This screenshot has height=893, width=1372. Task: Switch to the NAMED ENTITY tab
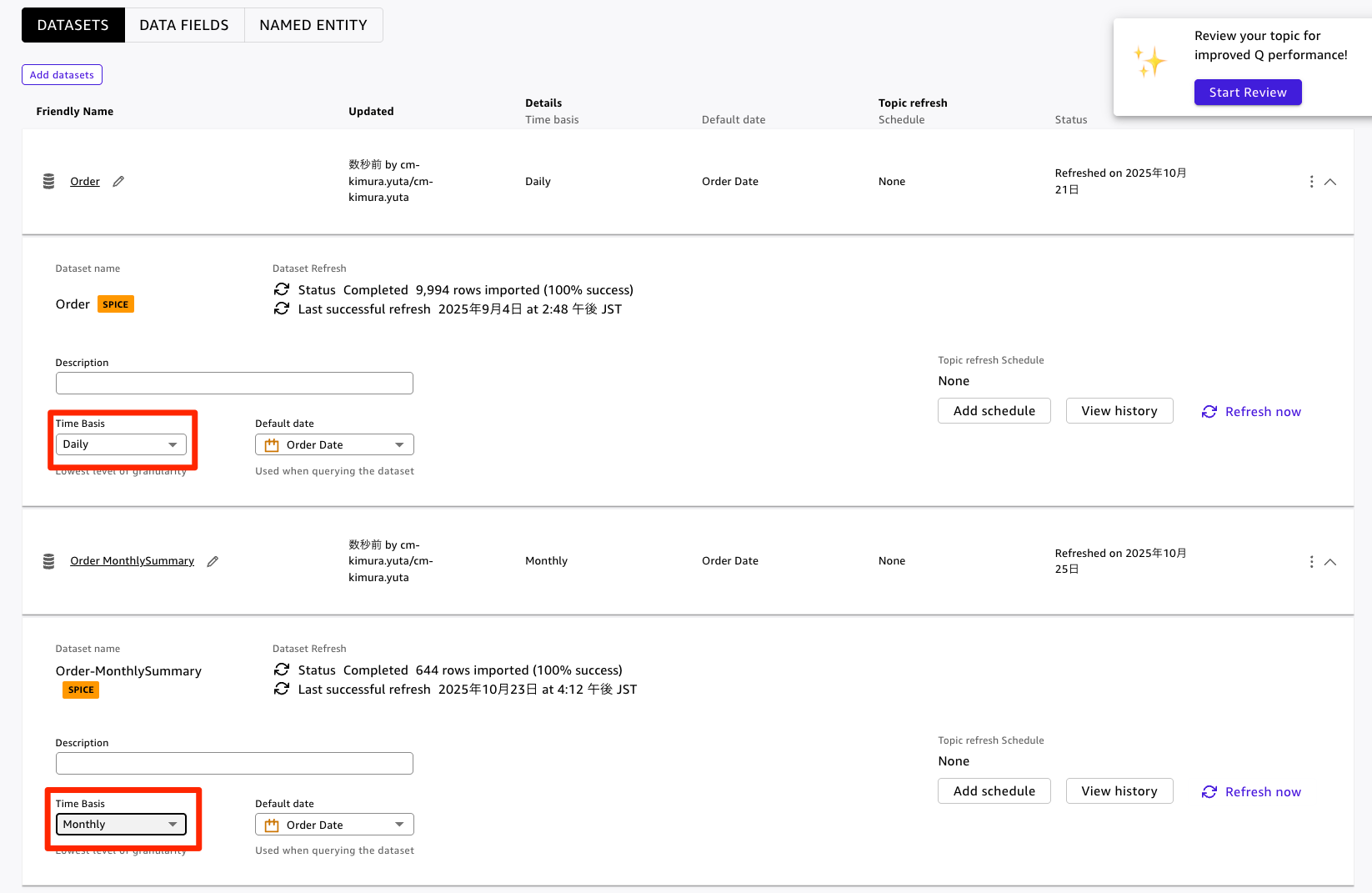pos(313,25)
